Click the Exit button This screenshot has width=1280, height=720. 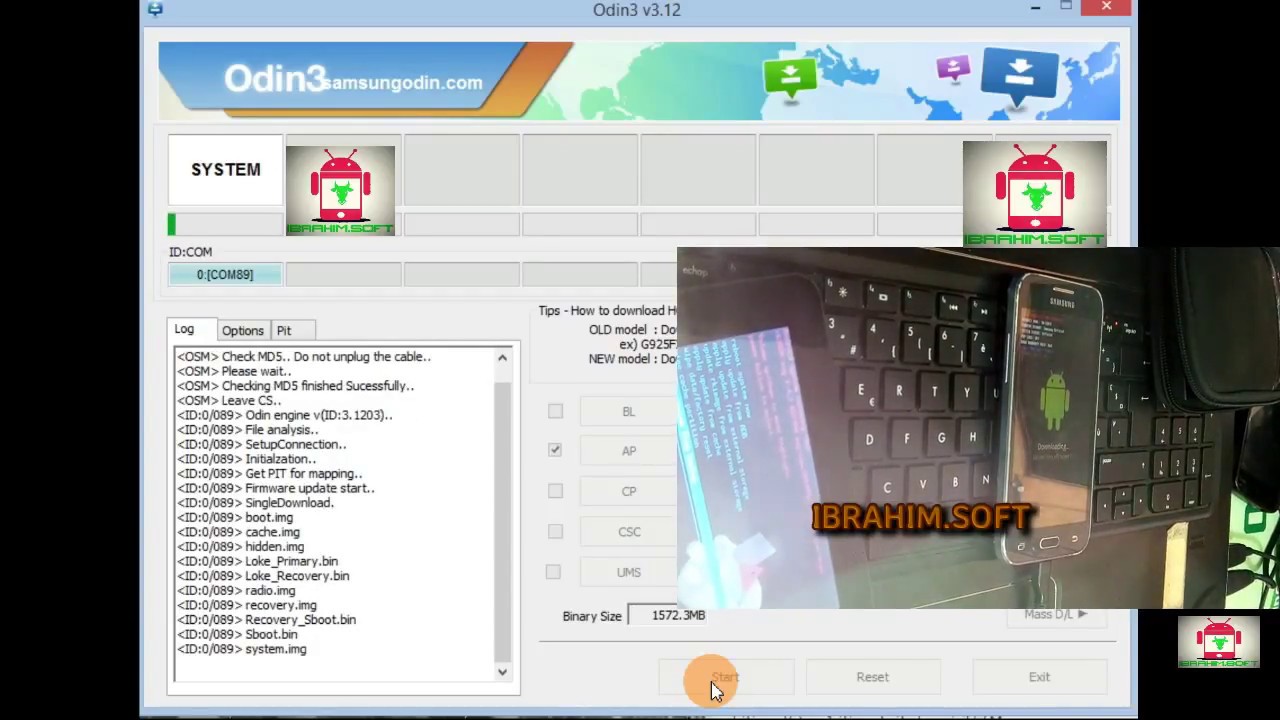point(1040,677)
